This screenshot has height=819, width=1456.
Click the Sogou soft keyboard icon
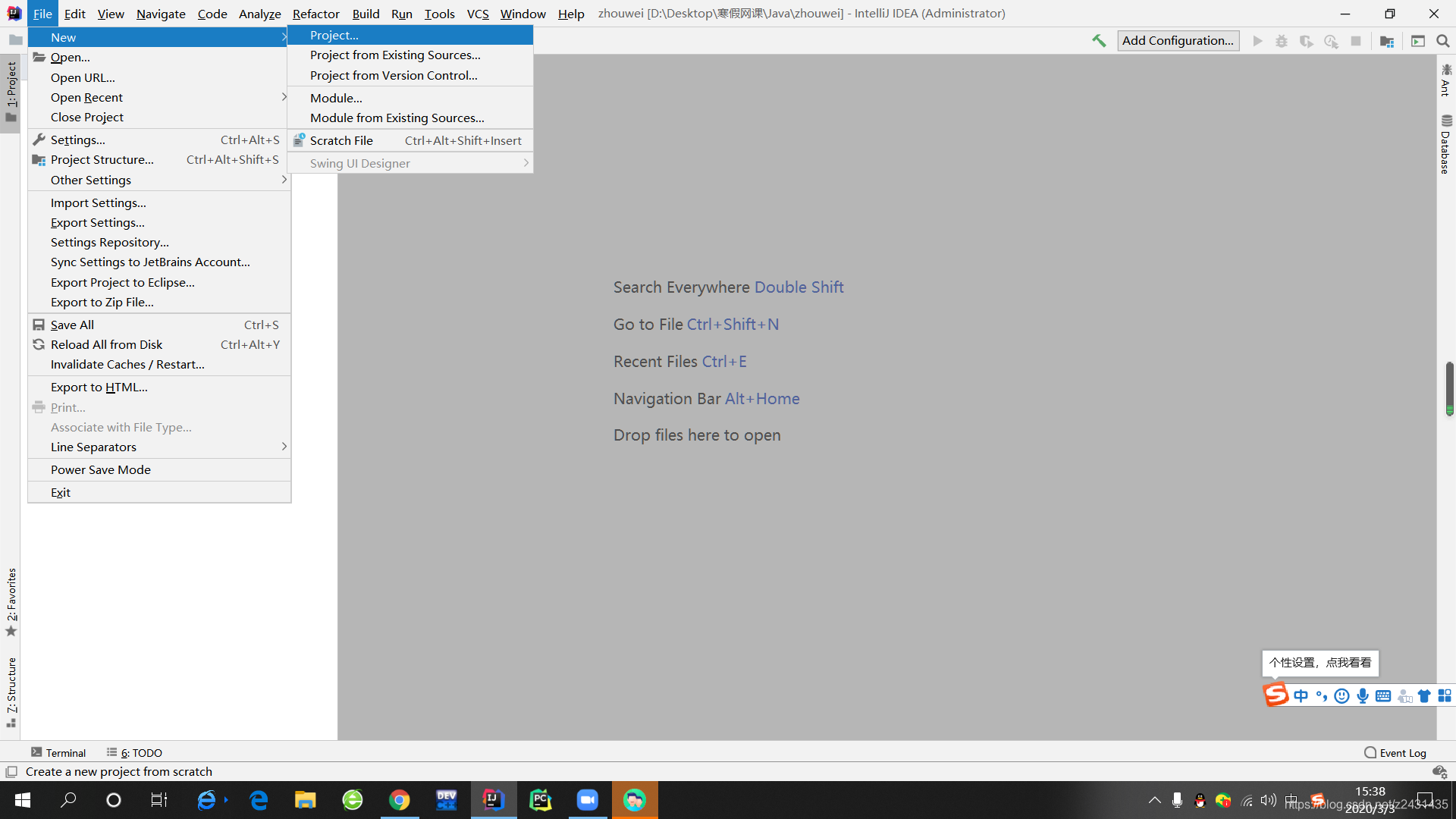pyautogui.click(x=1383, y=695)
